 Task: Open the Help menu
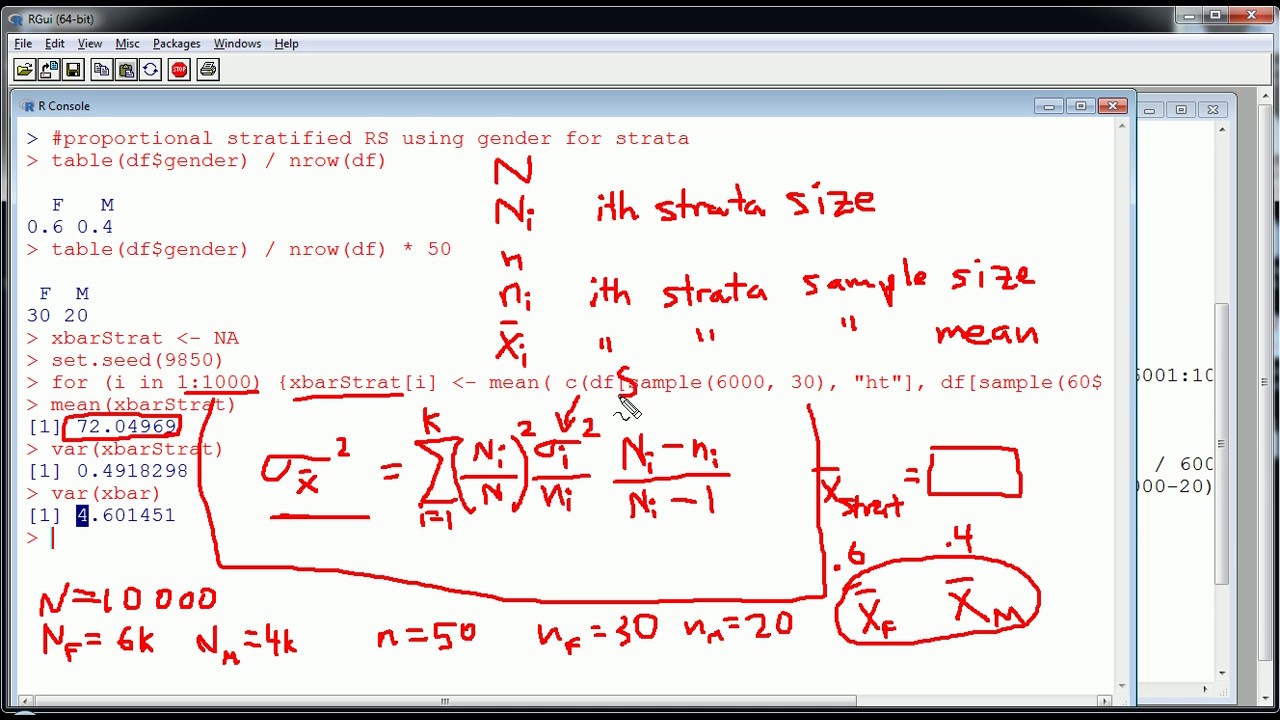[286, 43]
